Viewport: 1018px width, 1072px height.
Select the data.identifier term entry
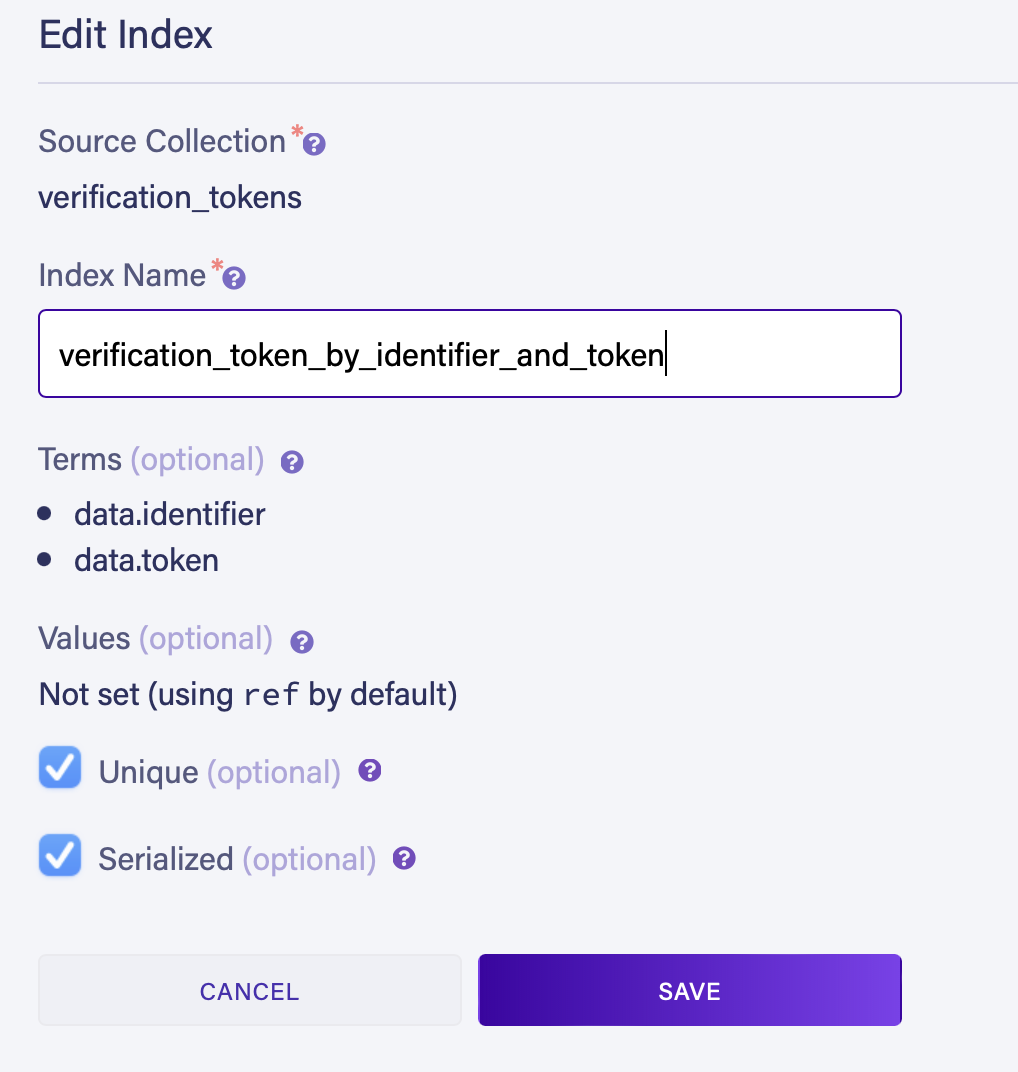(169, 514)
